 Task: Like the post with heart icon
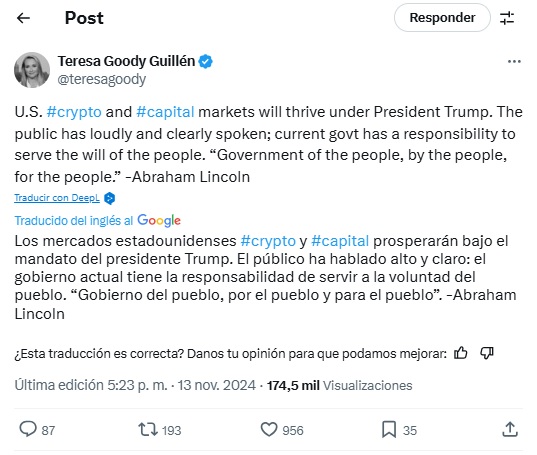pyautogui.click(x=269, y=429)
